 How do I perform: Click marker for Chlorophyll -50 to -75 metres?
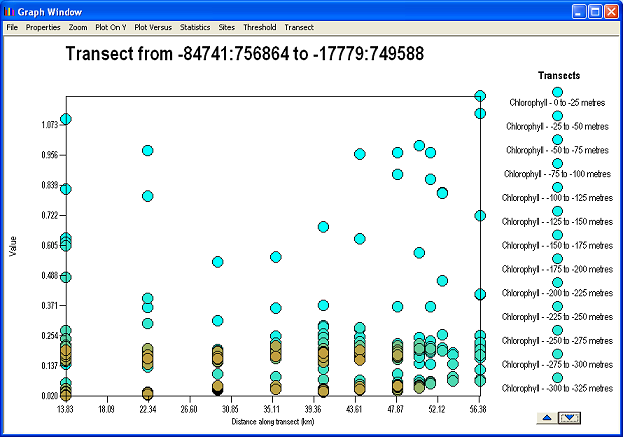pyautogui.click(x=558, y=140)
